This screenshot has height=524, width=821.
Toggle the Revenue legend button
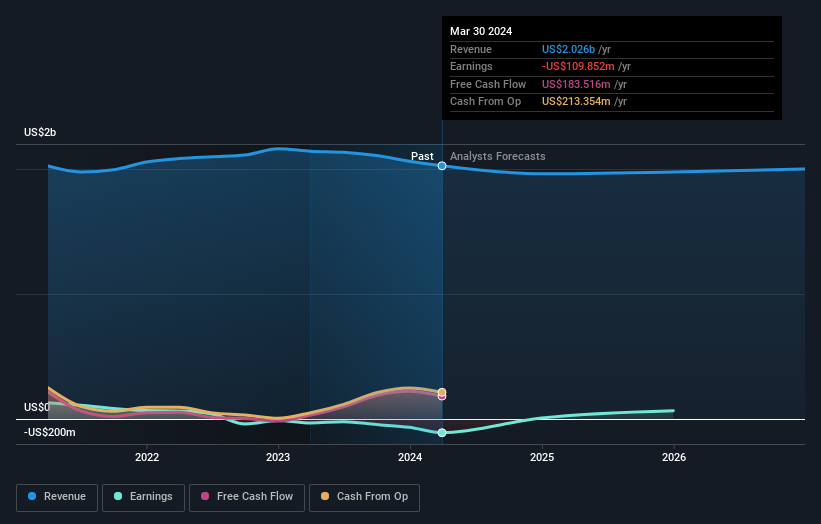pyautogui.click(x=57, y=497)
